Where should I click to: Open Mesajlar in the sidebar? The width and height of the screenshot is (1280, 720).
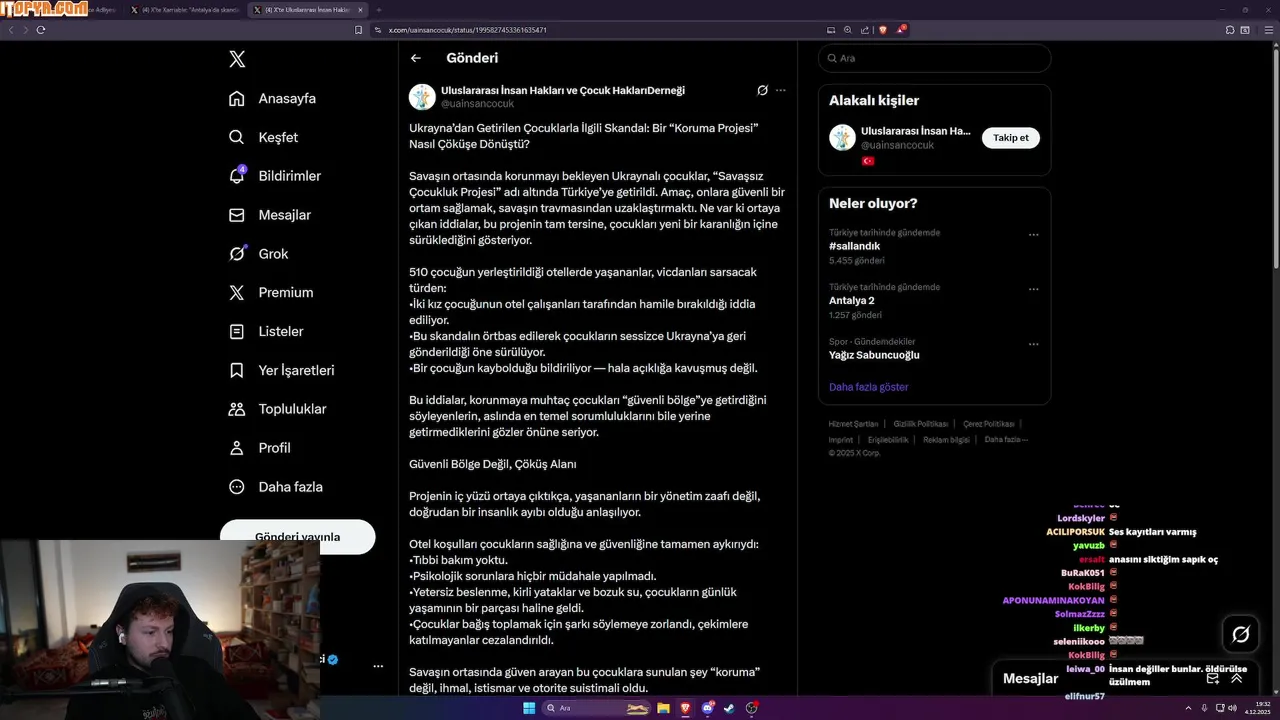tap(269, 215)
